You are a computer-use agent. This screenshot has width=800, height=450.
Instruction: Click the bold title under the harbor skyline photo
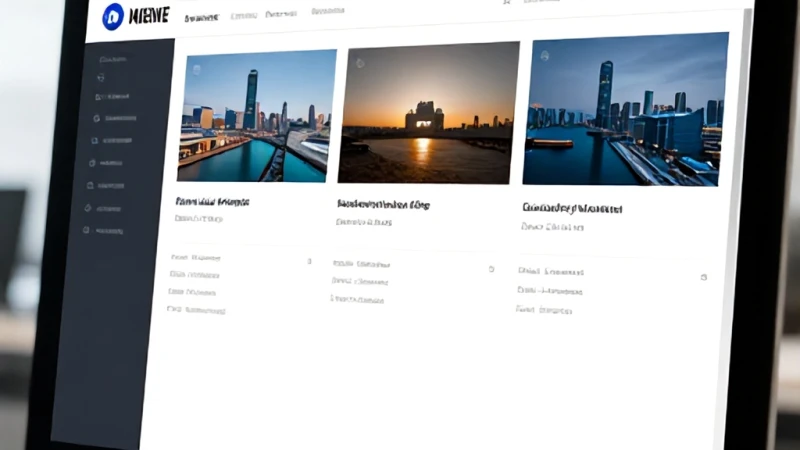click(x=572, y=208)
